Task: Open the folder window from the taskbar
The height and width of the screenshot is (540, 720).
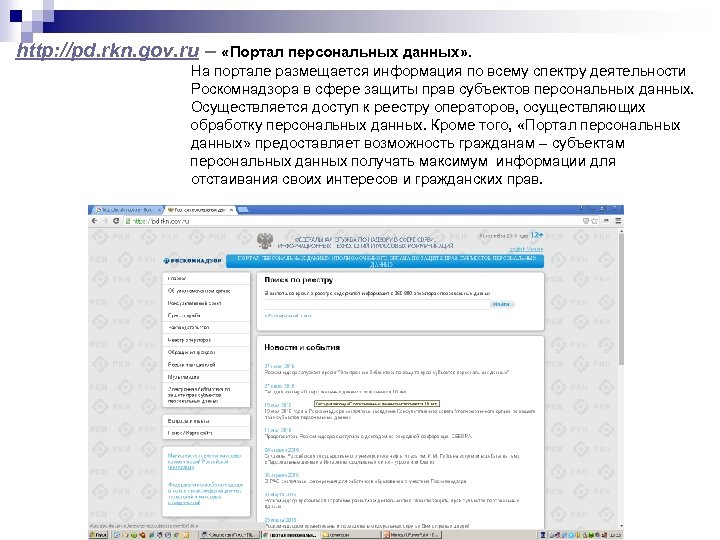Action: (x=350, y=535)
